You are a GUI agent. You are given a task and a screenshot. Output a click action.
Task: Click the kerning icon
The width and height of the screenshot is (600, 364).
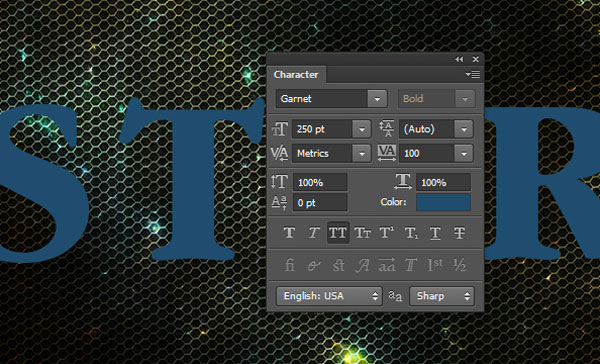tap(279, 153)
